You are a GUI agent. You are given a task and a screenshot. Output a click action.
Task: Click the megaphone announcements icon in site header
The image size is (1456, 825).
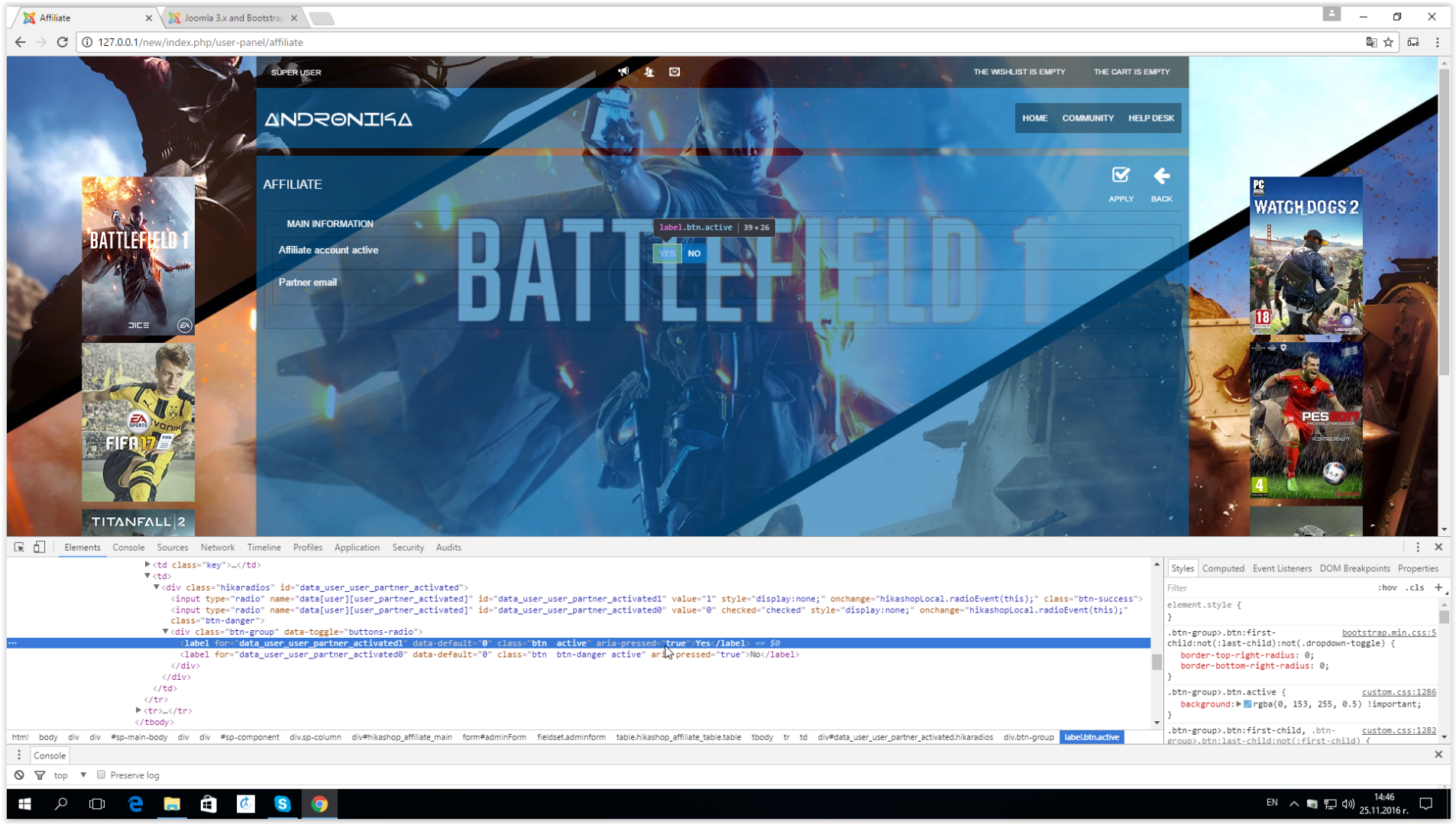click(623, 72)
